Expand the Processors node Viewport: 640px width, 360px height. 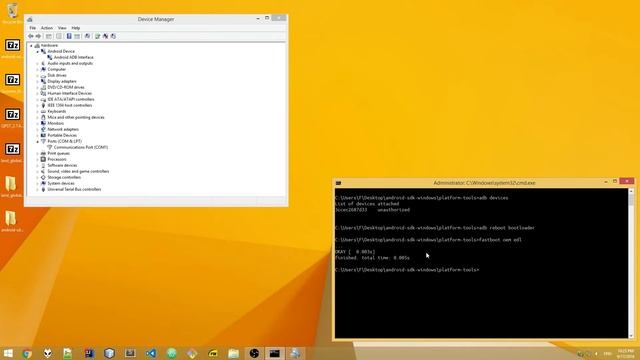38,160
